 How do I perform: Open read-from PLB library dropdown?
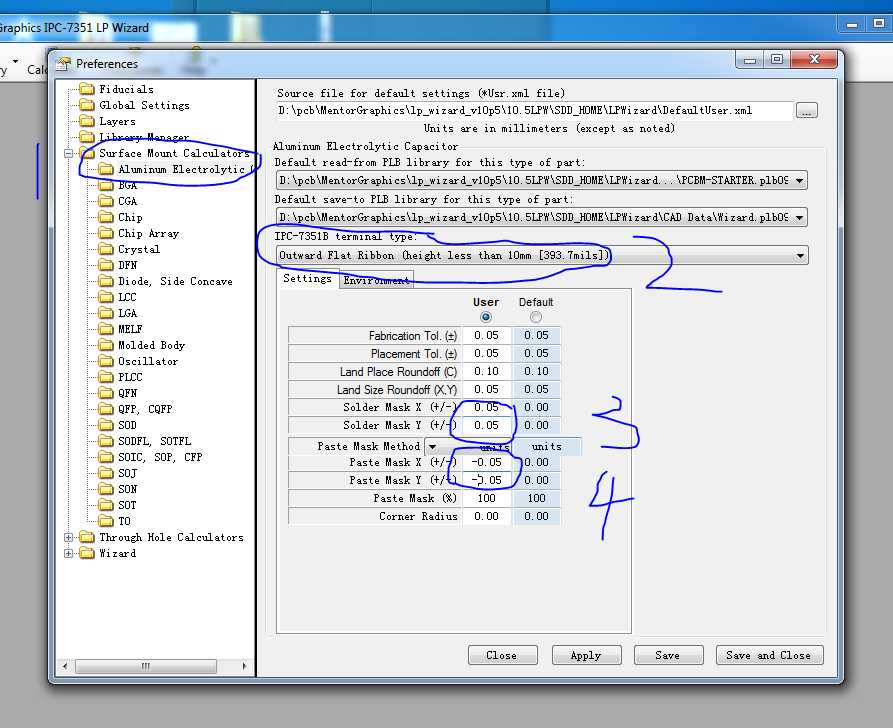800,181
